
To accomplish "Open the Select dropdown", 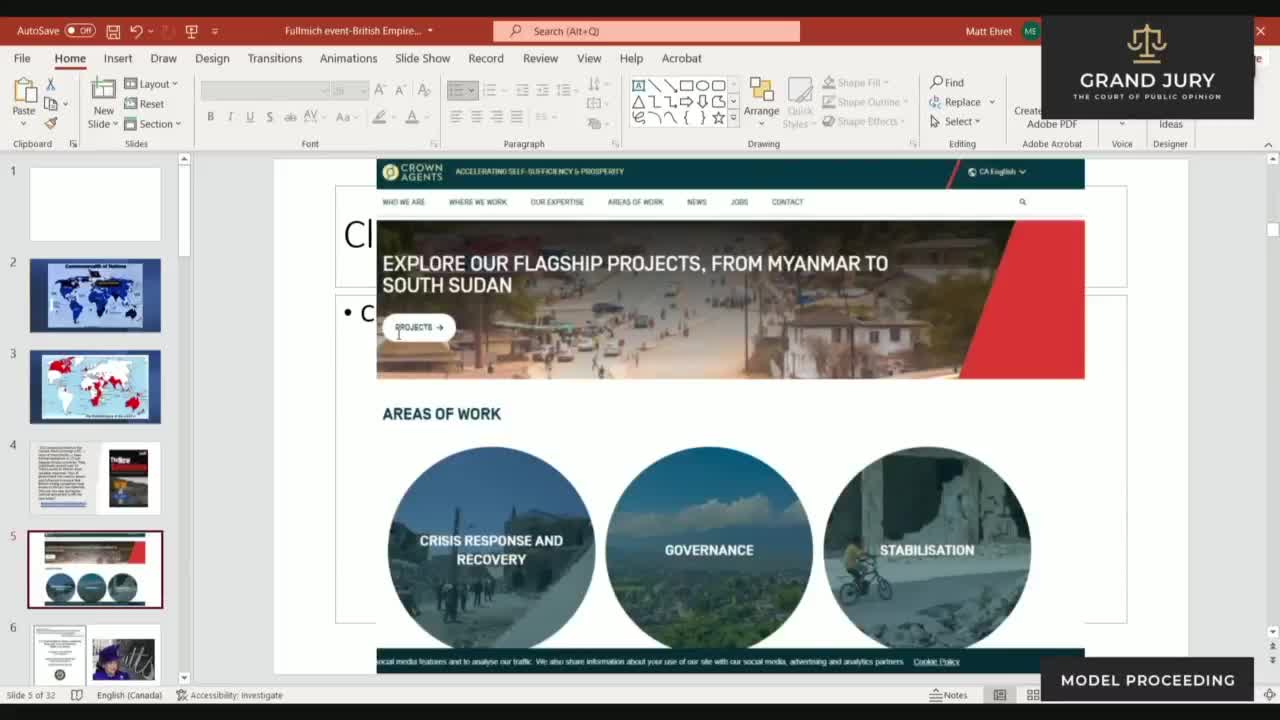I will tap(955, 121).
